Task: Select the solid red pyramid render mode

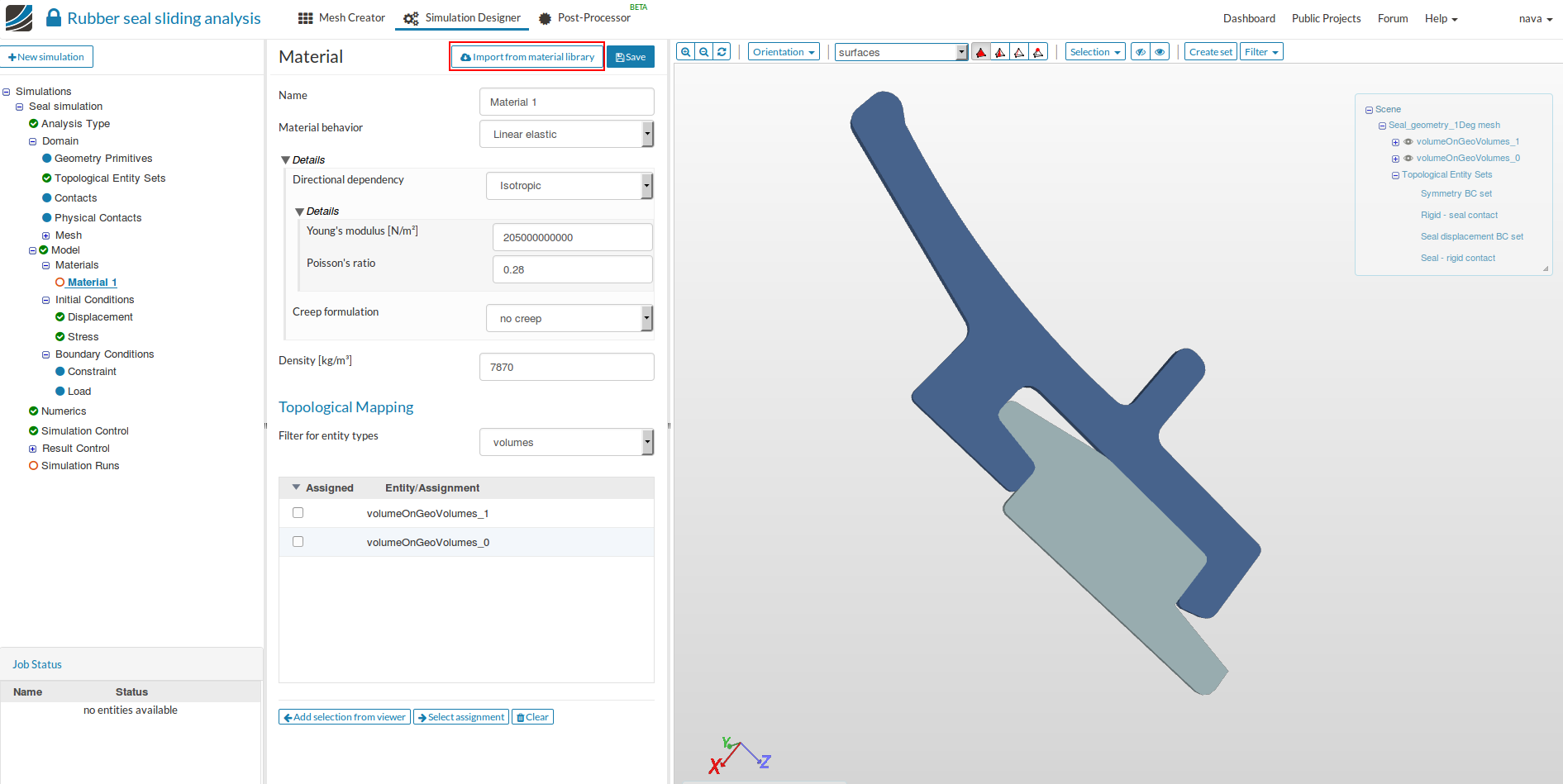Action: point(981,52)
